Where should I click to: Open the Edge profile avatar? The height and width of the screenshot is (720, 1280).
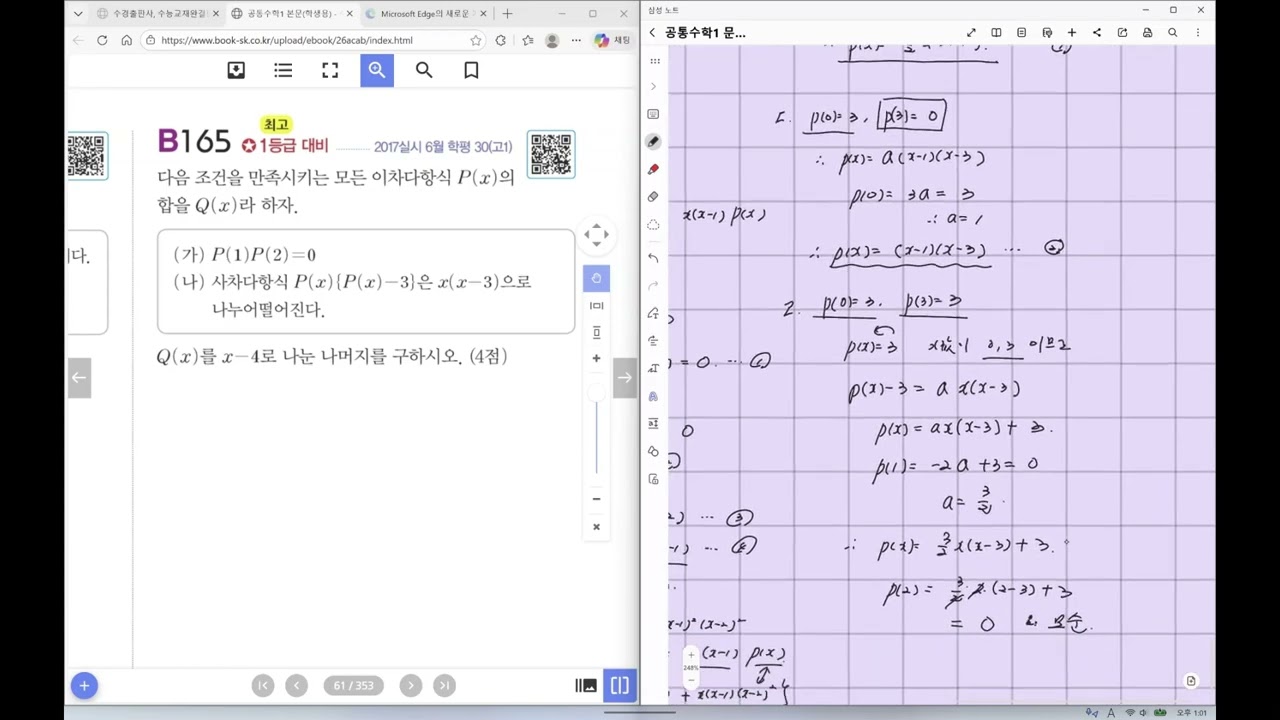click(x=552, y=40)
